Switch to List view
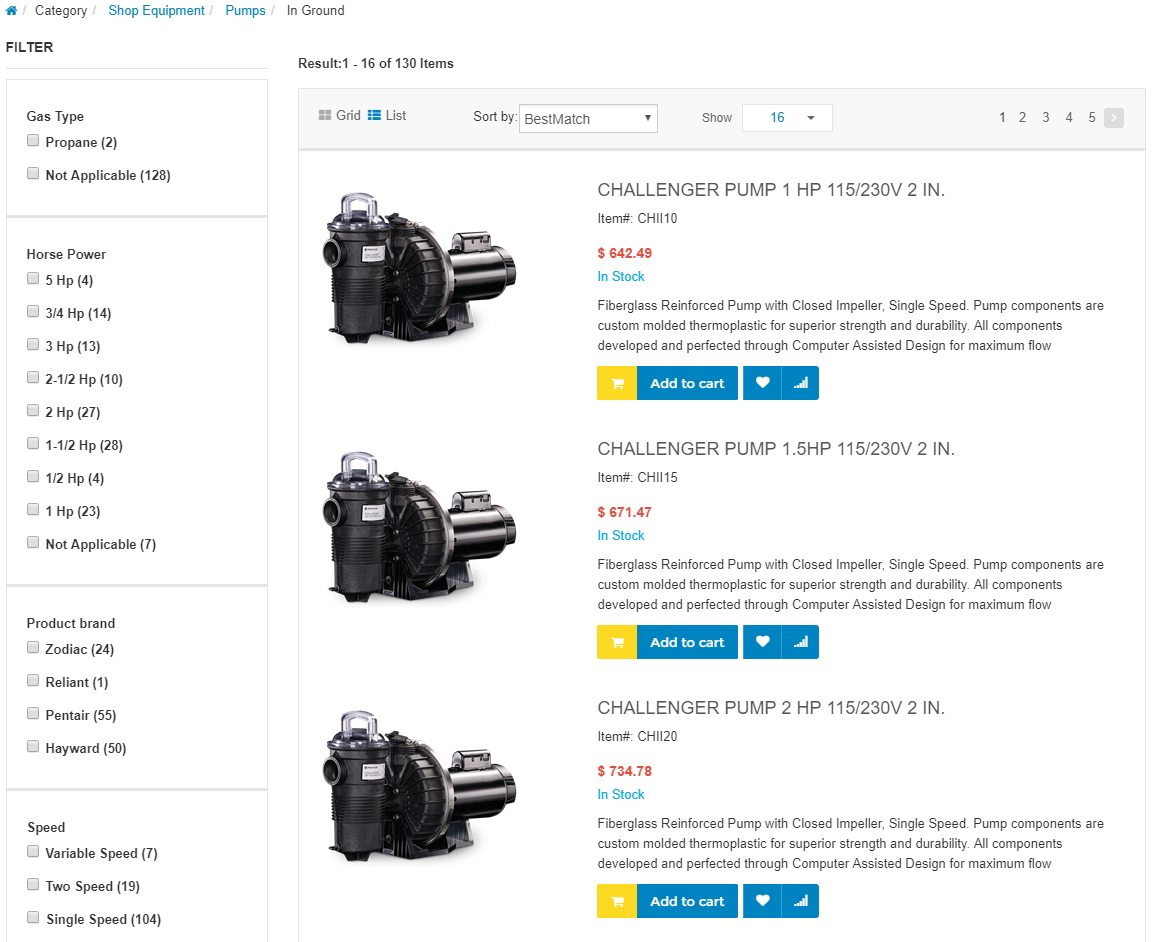 387,115
